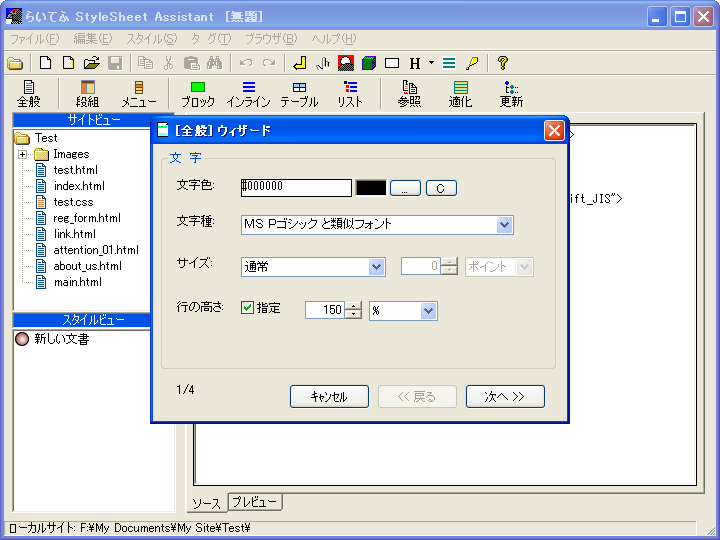The height and width of the screenshot is (540, 720).
Task: Open the ファイル(F) menu
Action: point(35,39)
